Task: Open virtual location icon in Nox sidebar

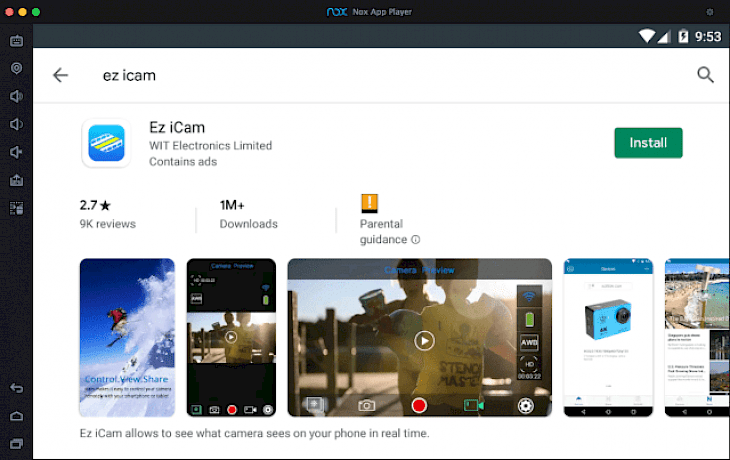Action: 16,68
